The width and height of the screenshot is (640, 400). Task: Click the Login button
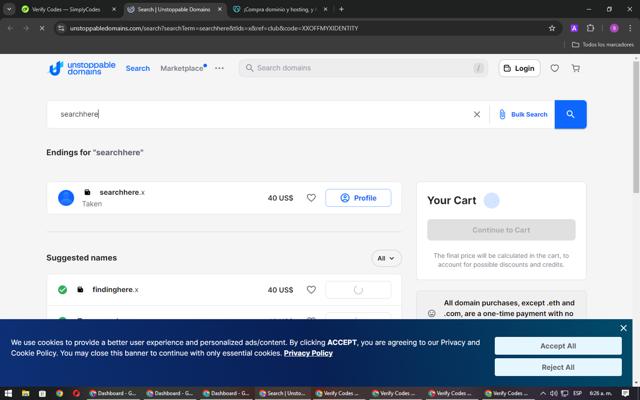tap(519, 68)
